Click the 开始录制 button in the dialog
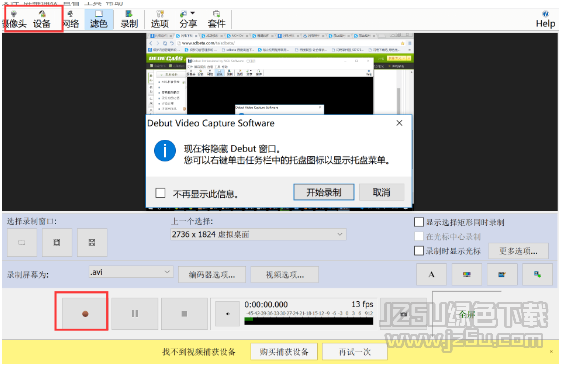Screen dimensions: 561x366 click(x=324, y=192)
